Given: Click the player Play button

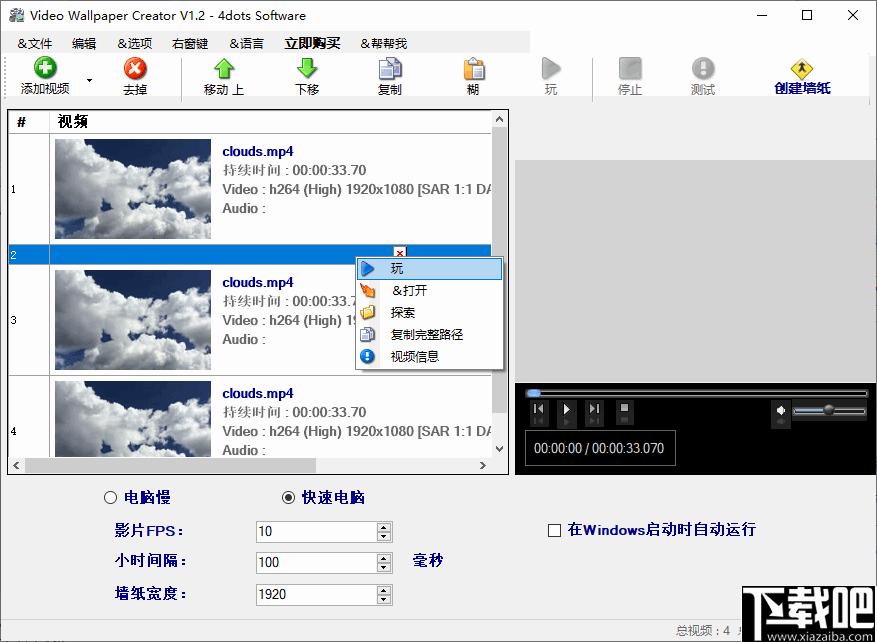Looking at the screenshot, I should 567,408.
